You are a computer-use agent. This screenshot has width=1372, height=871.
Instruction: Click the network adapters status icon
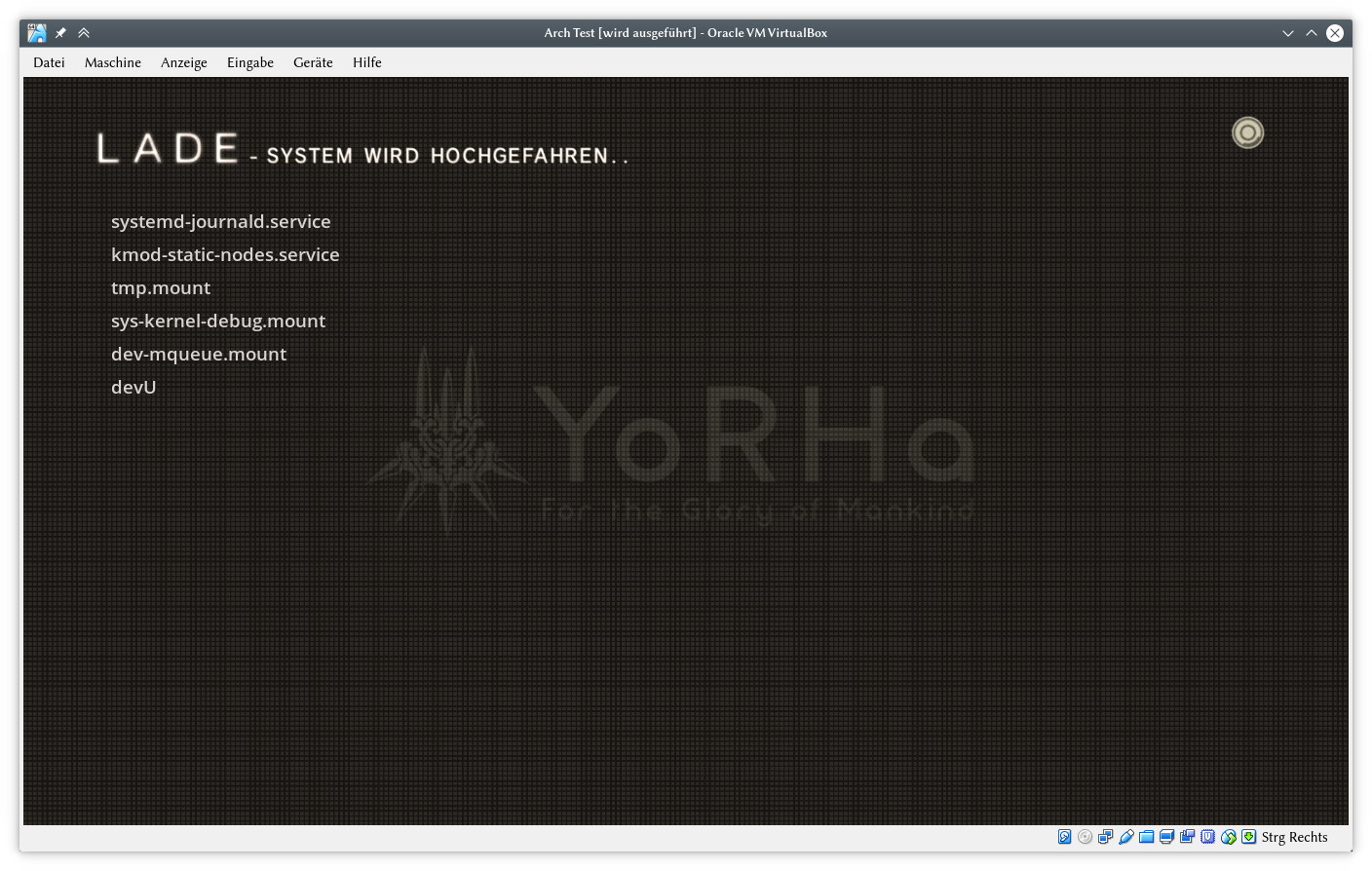[x=1105, y=837]
